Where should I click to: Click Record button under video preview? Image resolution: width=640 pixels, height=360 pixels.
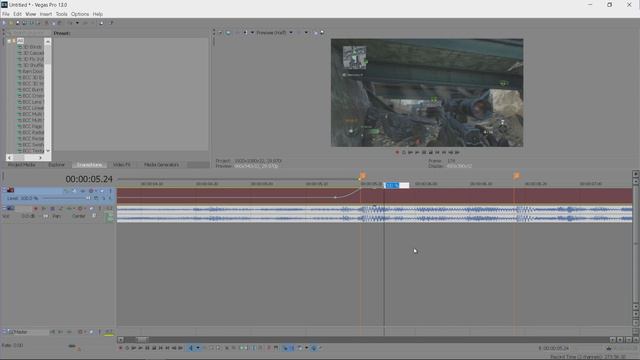point(397,152)
